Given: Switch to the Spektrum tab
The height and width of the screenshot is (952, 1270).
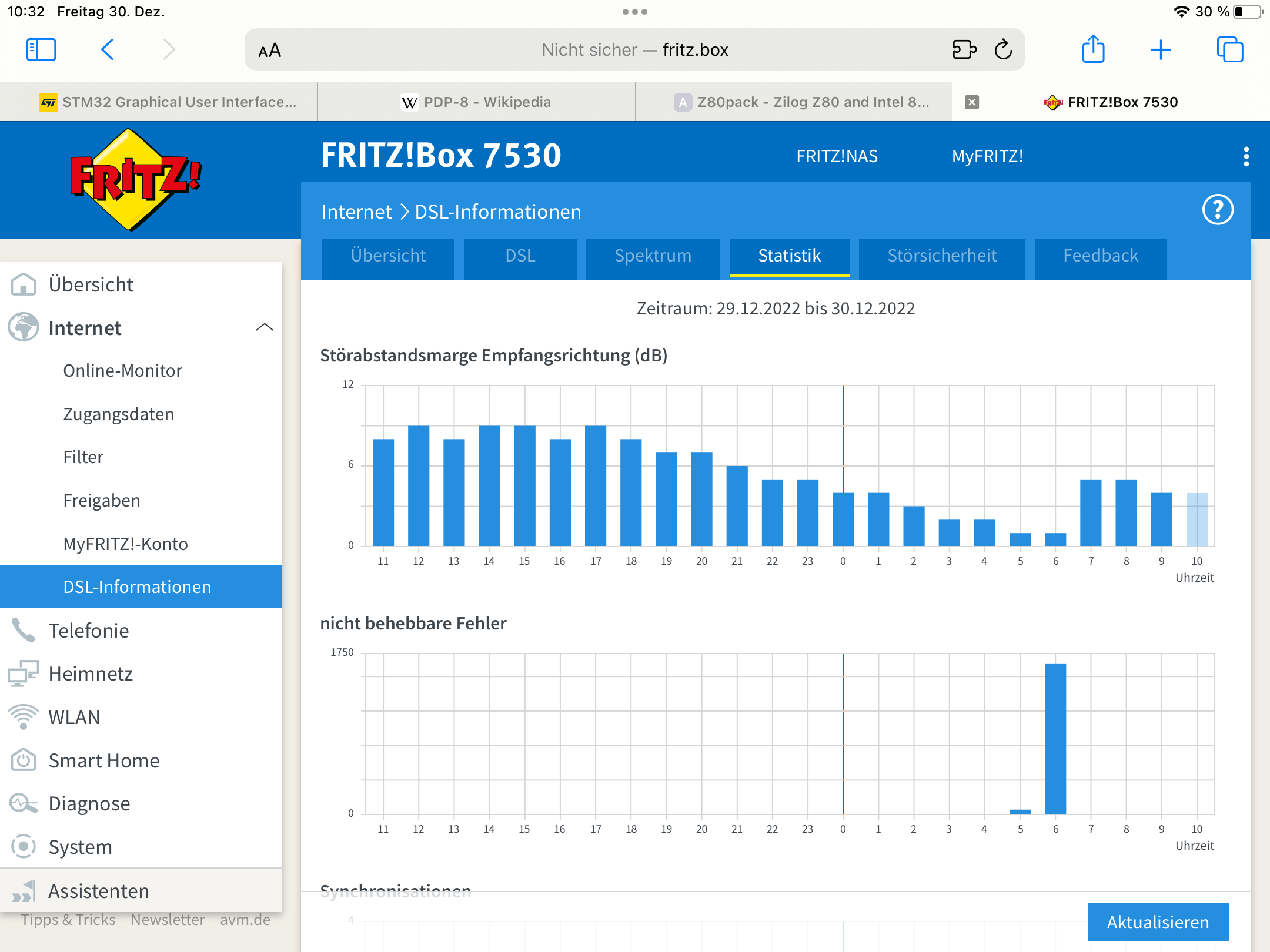Looking at the screenshot, I should 653,256.
